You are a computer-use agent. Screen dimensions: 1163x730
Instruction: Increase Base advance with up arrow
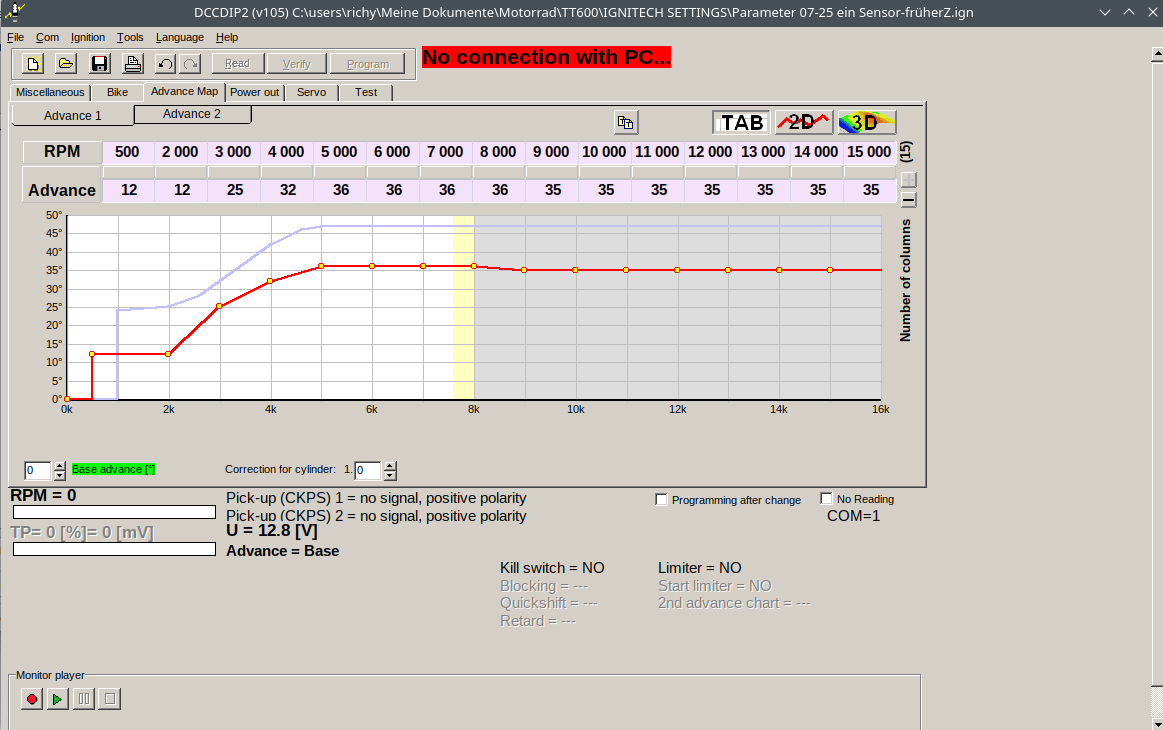click(x=59, y=465)
